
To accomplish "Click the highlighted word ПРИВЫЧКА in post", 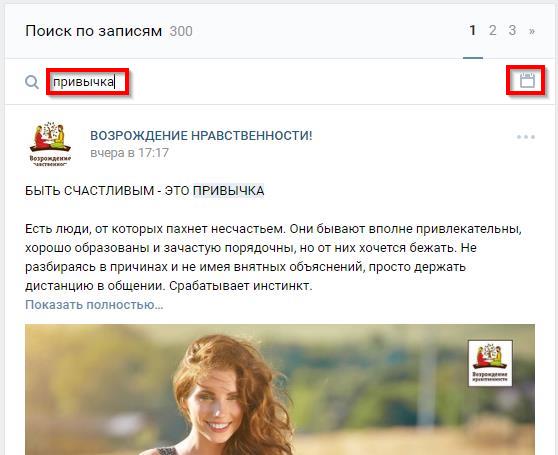I will [x=228, y=191].
